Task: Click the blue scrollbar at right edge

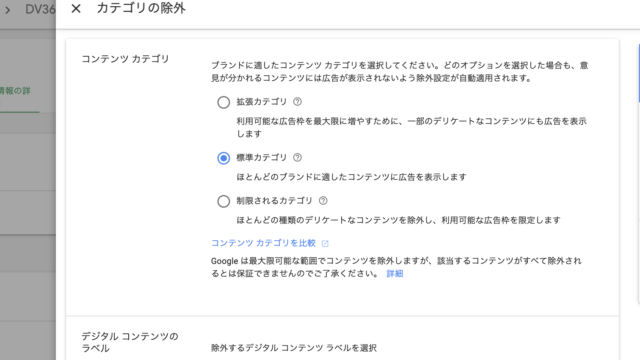Action: [x=639, y=73]
